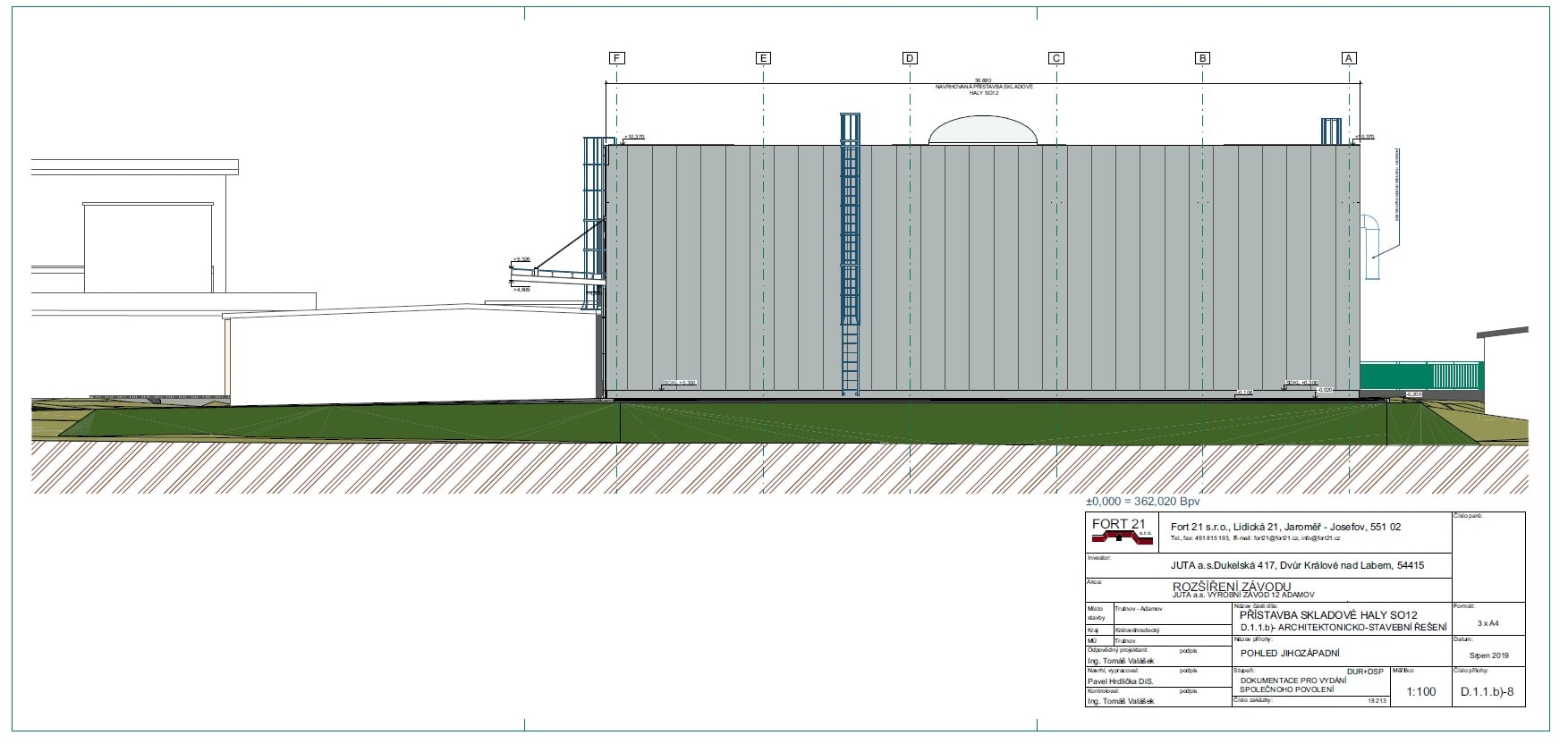The image size is (1568, 744).
Task: Click the dome skylight on the roof
Action: tap(983, 131)
